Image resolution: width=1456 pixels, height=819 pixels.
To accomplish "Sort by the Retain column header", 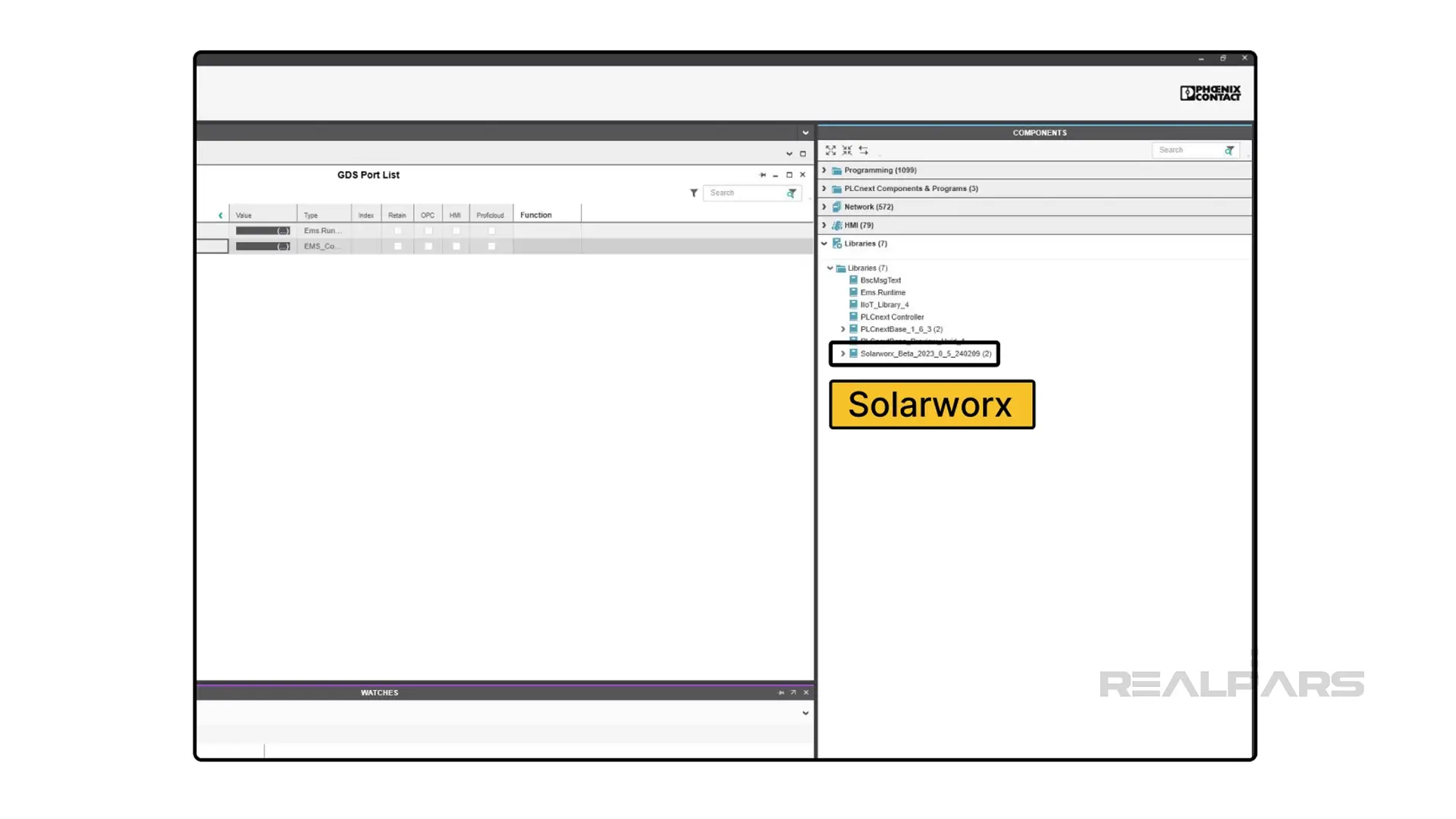I will pos(397,215).
